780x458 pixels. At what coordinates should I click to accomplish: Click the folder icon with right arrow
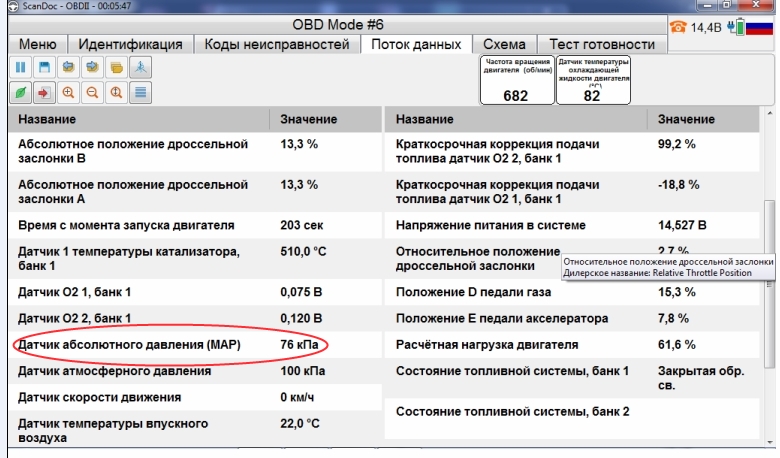tap(92, 67)
